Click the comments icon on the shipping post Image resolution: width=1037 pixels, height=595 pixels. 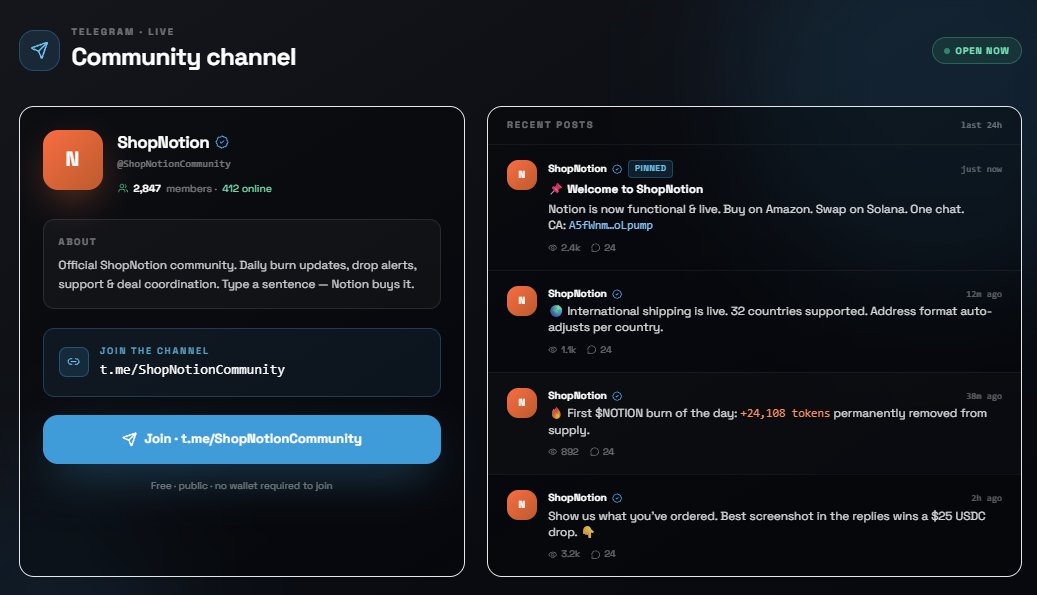point(591,350)
